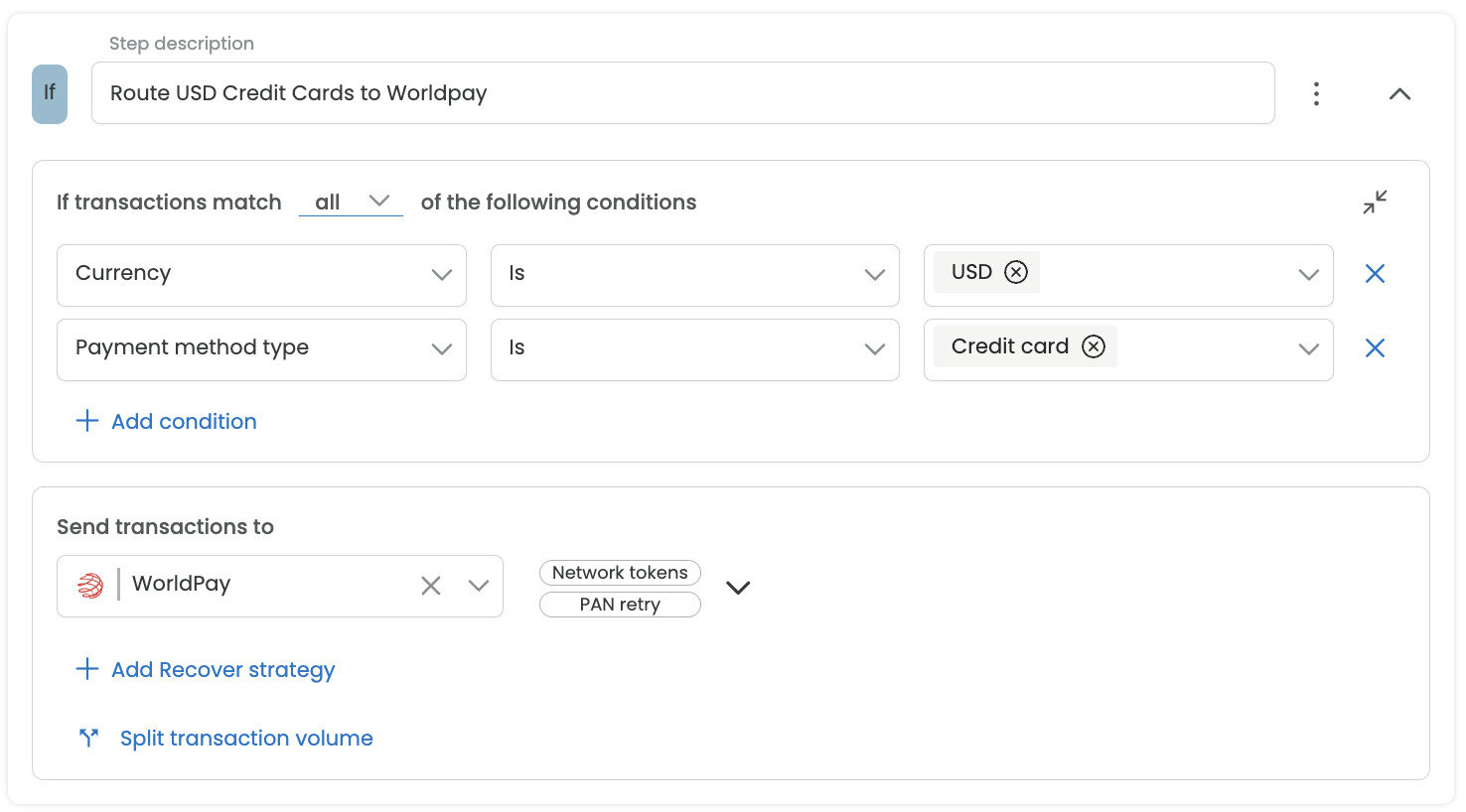Click the split arrows icon
The image size is (1466, 812).
point(89,738)
